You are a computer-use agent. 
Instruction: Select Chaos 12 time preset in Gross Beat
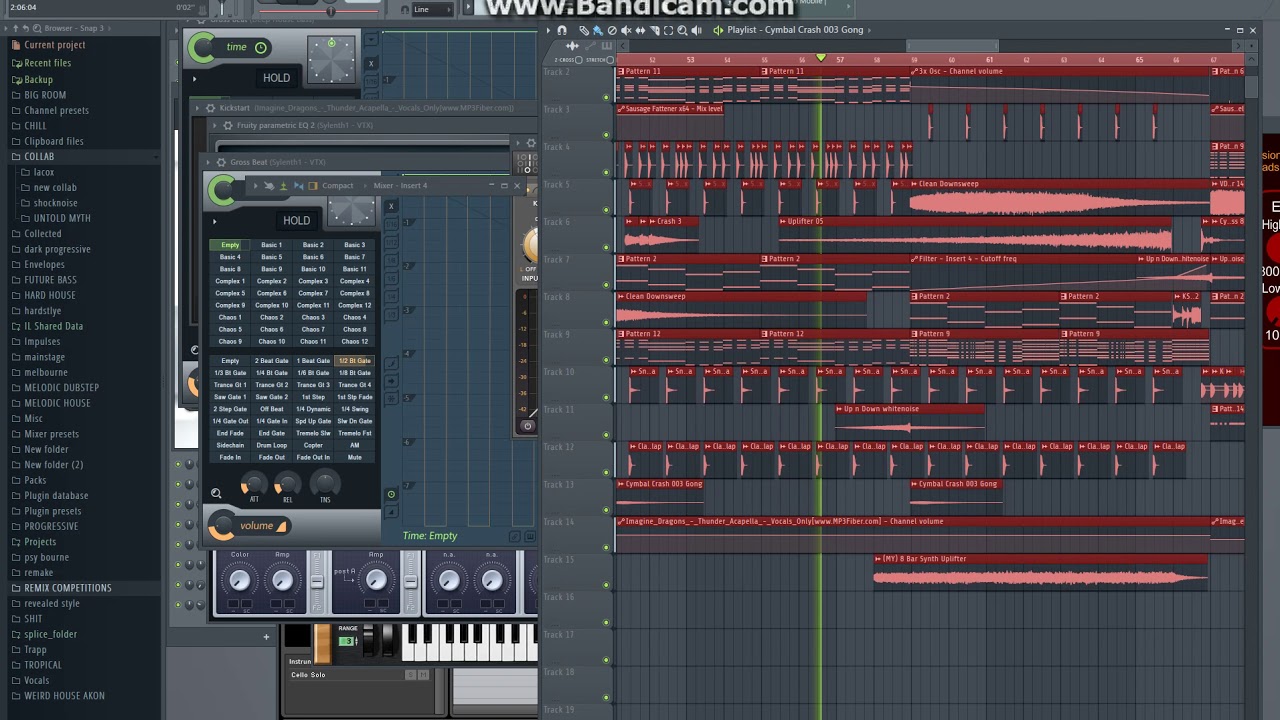pyautogui.click(x=354, y=341)
